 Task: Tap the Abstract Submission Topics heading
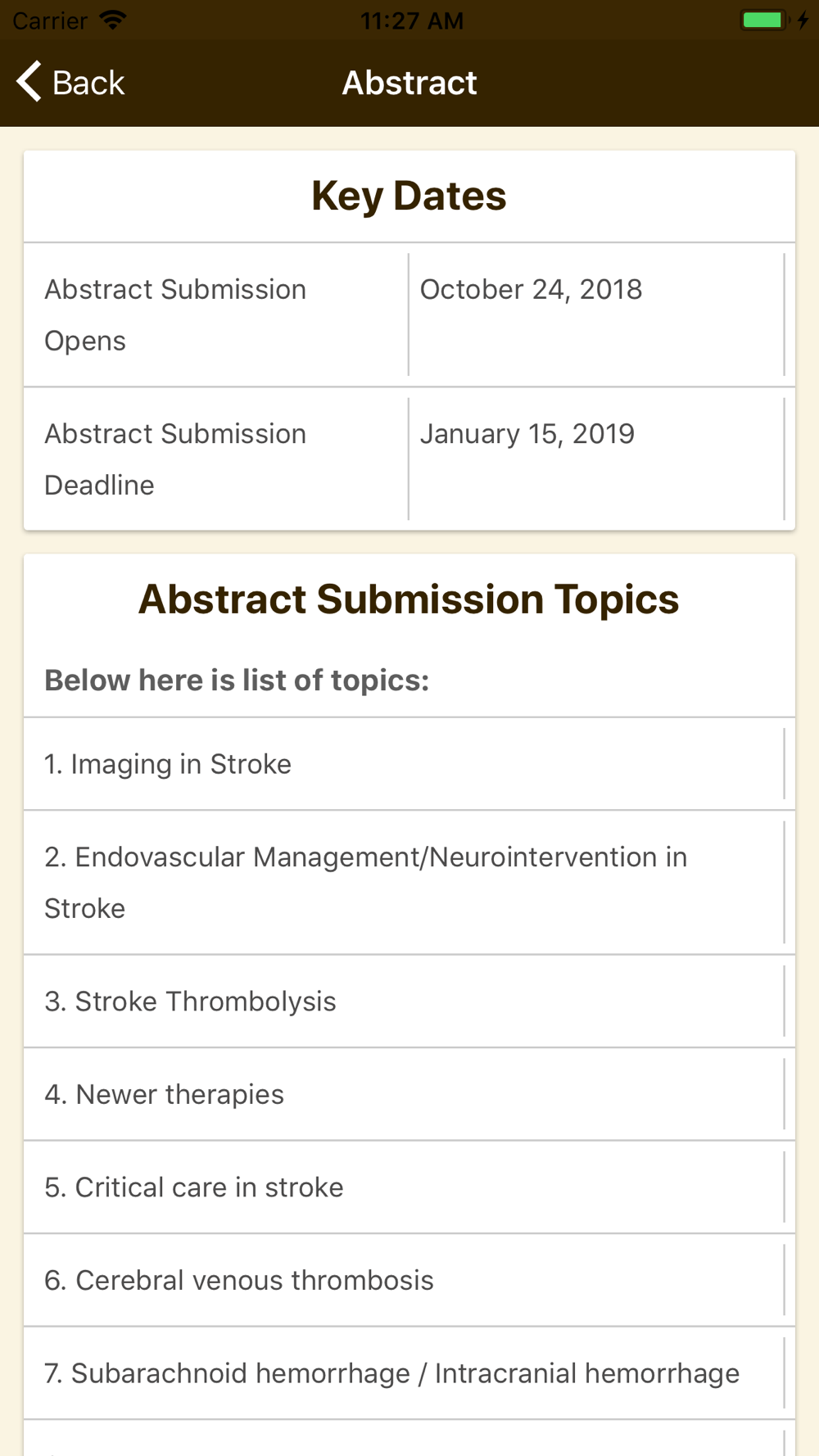point(409,599)
